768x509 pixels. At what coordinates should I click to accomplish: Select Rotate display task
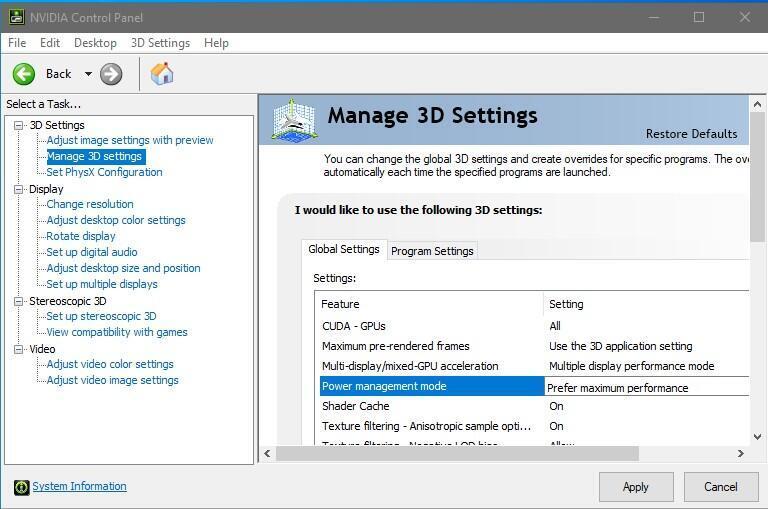(81, 236)
